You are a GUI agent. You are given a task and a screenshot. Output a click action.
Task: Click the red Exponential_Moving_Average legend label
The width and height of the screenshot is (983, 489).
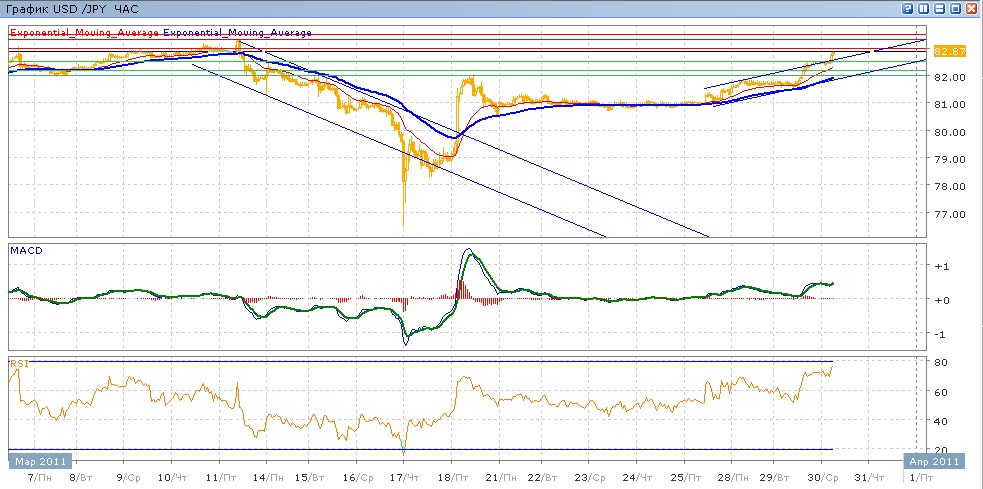click(x=84, y=33)
